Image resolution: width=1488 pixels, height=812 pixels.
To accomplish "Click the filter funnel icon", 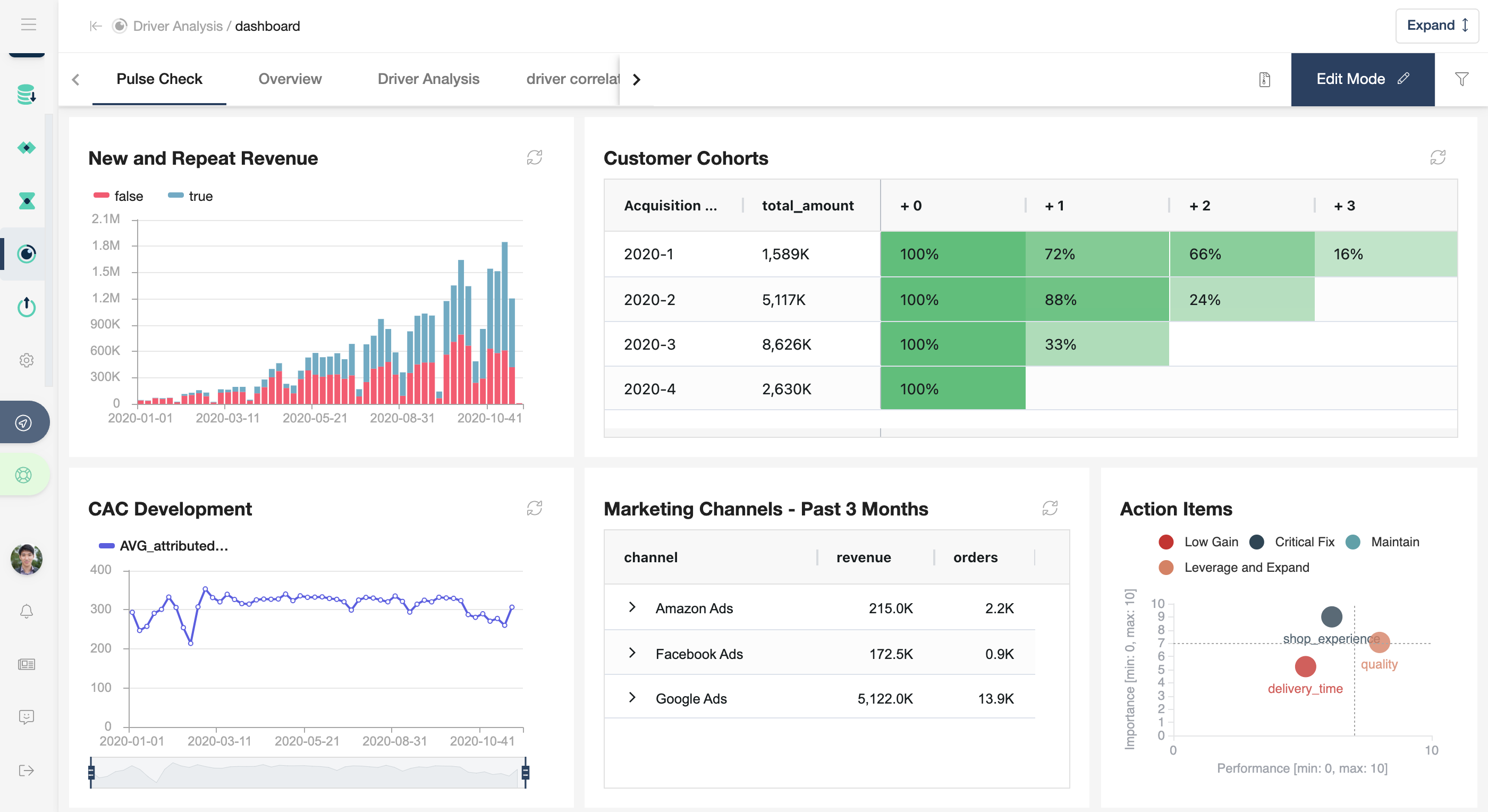I will tap(1461, 79).
